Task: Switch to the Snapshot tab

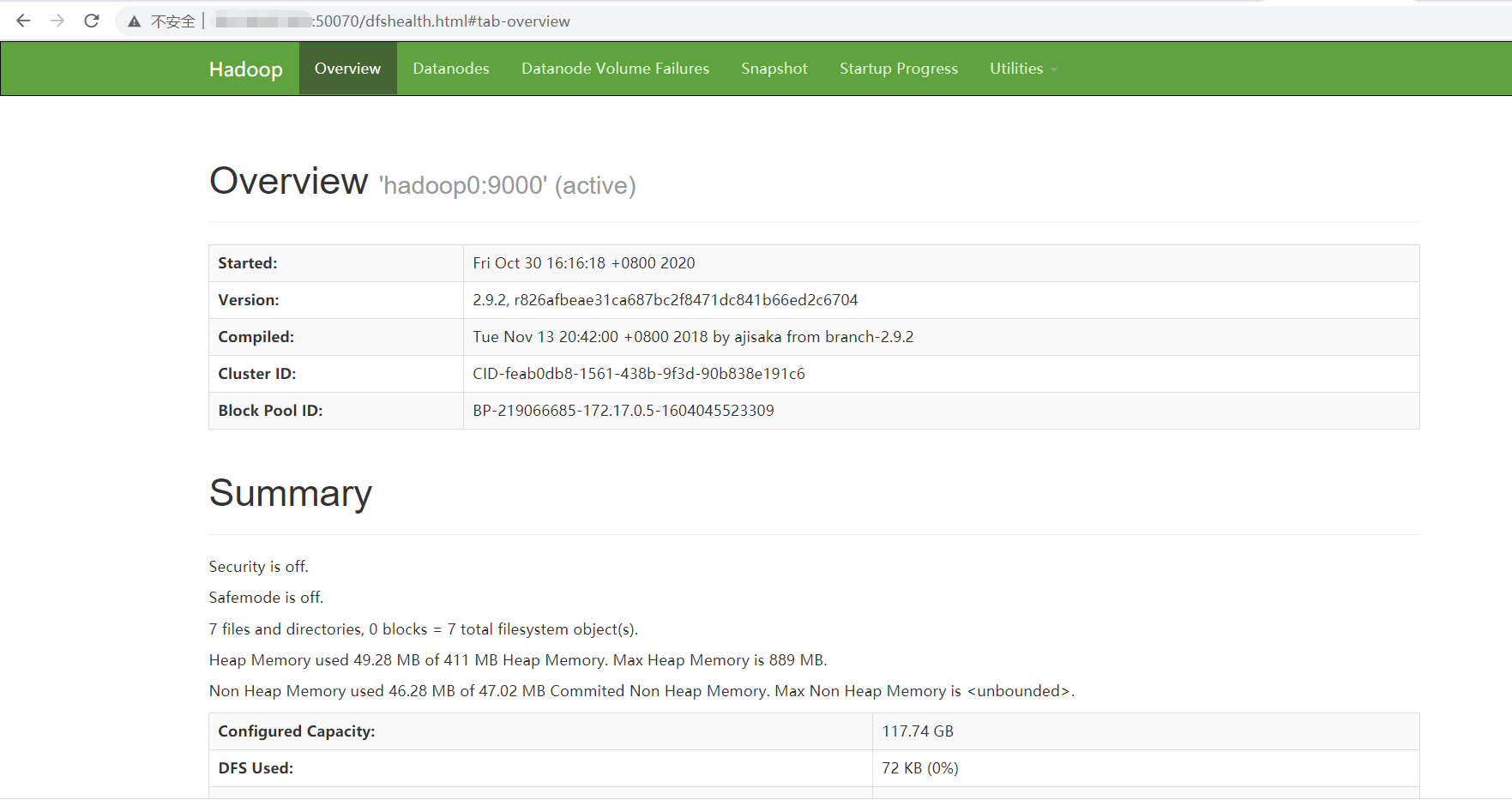Action: click(x=774, y=69)
